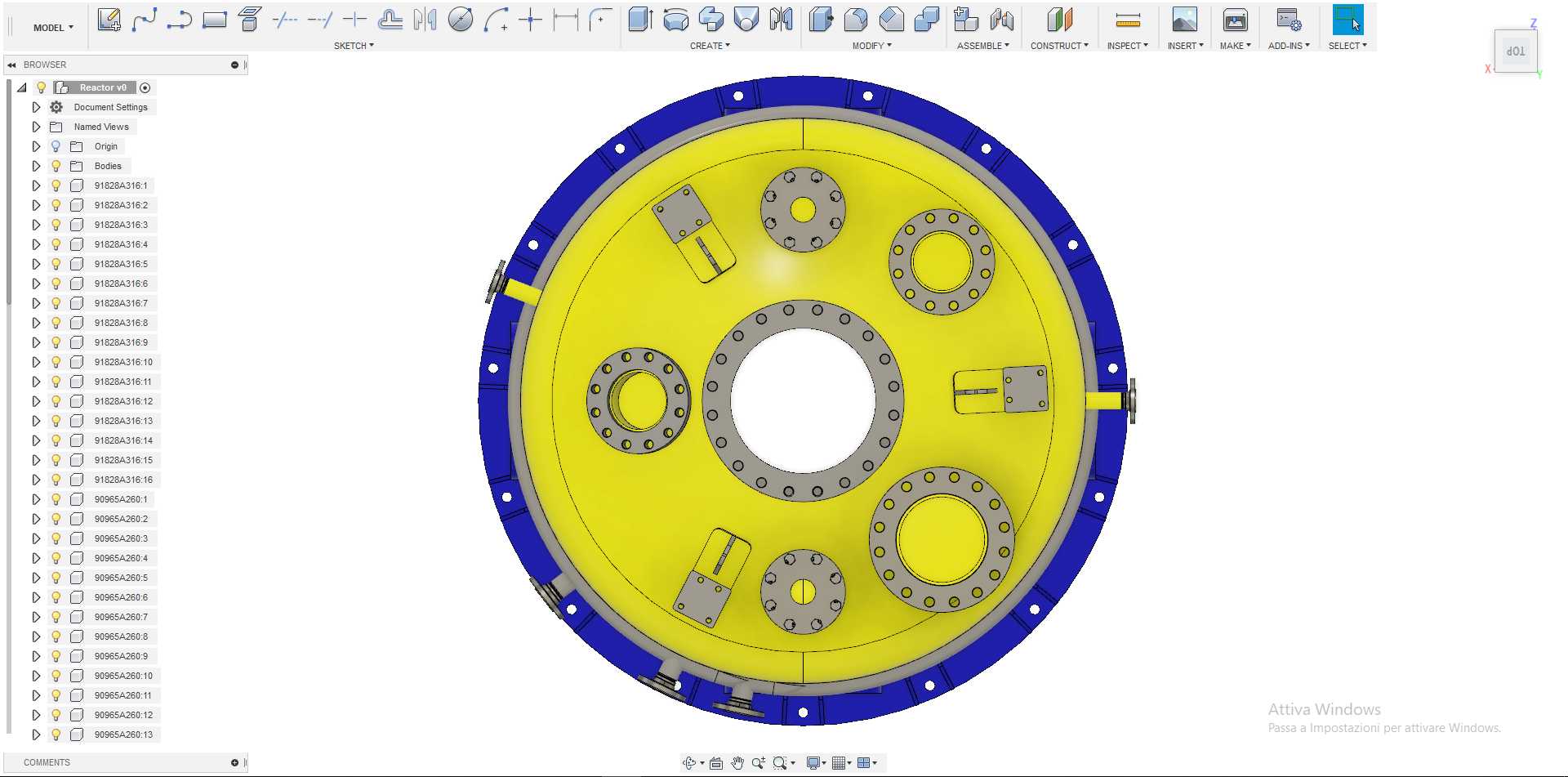Click the Measure ruler icon
Viewport: 1568px width, 777px height.
tap(1128, 20)
